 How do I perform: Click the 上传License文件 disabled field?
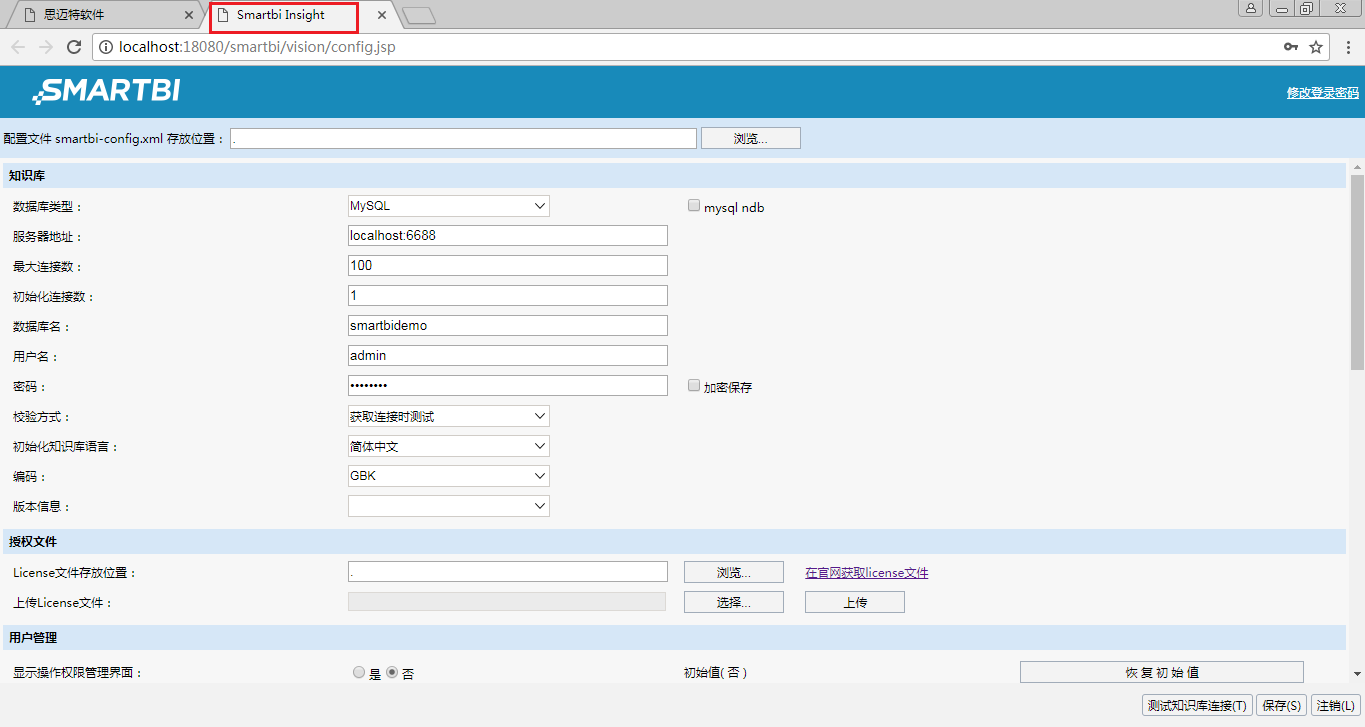(x=507, y=602)
